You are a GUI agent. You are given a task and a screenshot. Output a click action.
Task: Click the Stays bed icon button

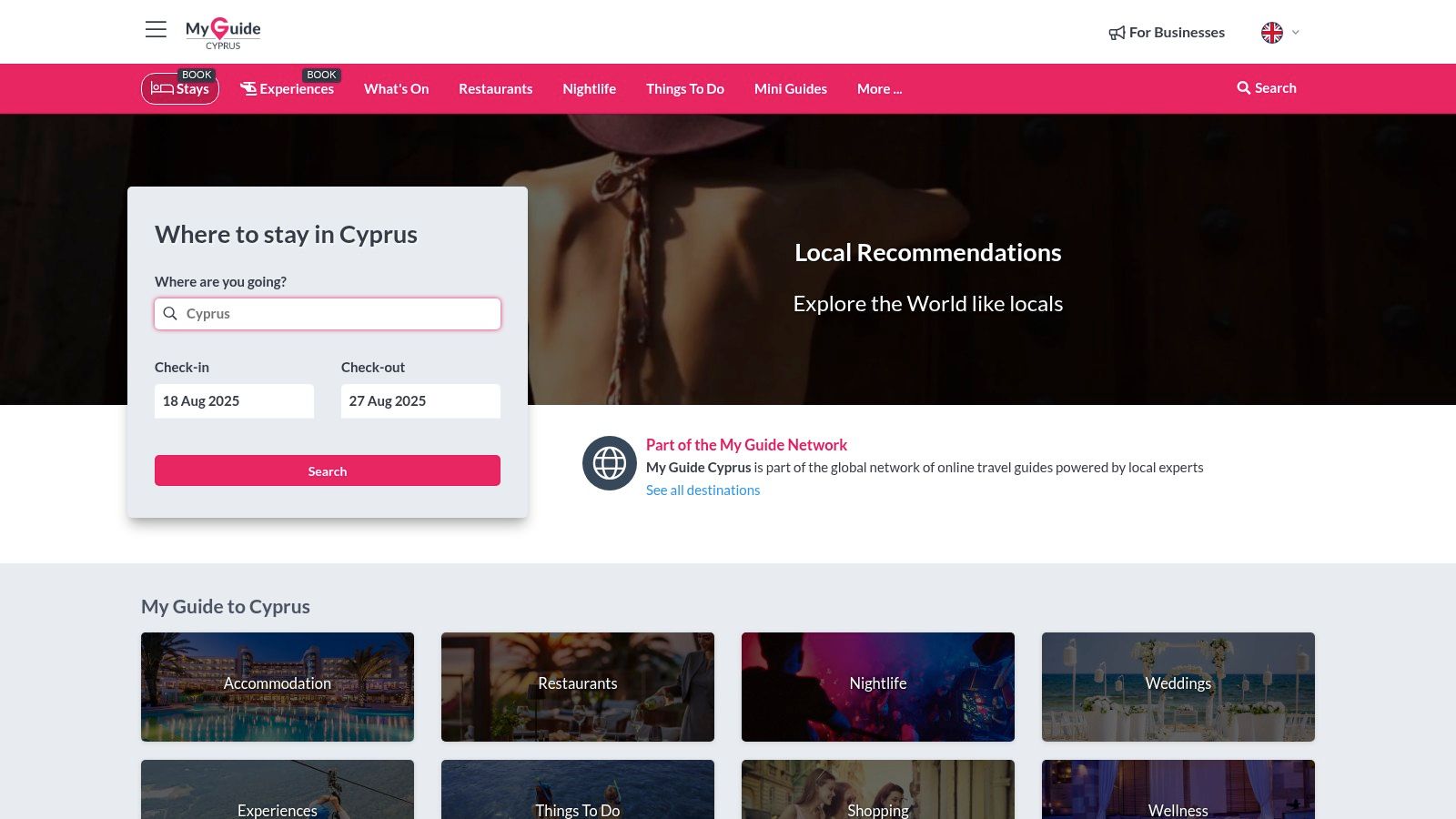(x=180, y=89)
